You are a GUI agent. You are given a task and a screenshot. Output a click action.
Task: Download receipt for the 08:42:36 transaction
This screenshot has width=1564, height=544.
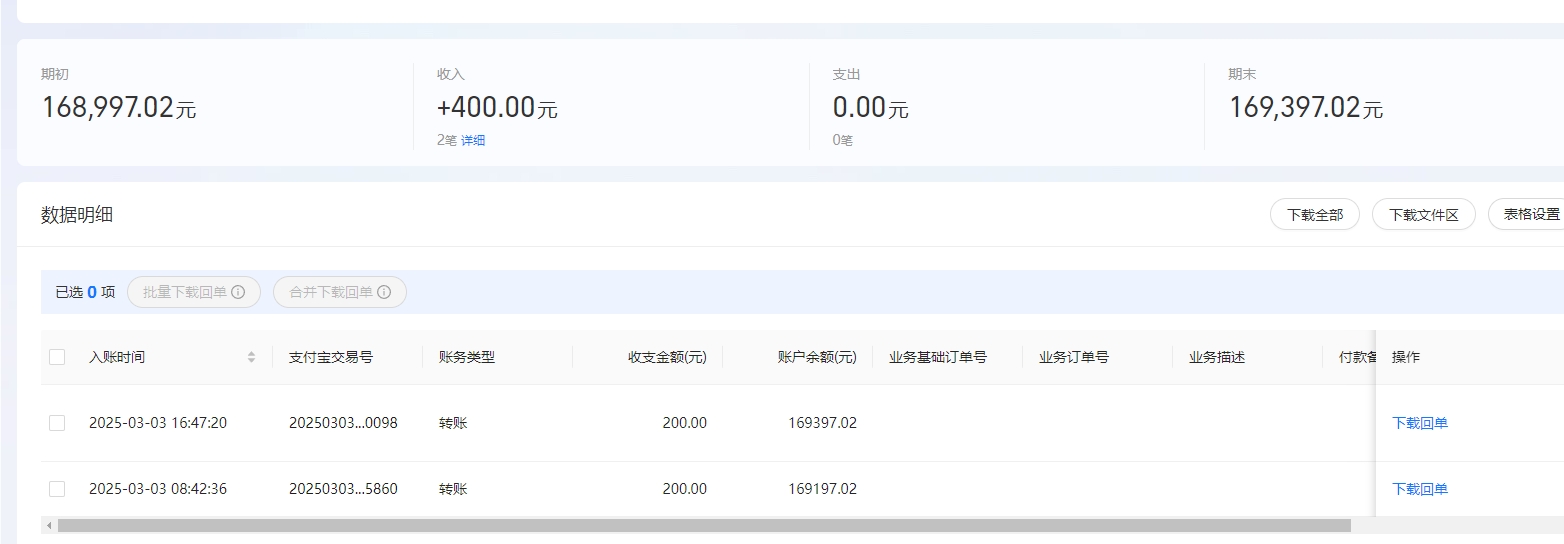[x=1420, y=489]
